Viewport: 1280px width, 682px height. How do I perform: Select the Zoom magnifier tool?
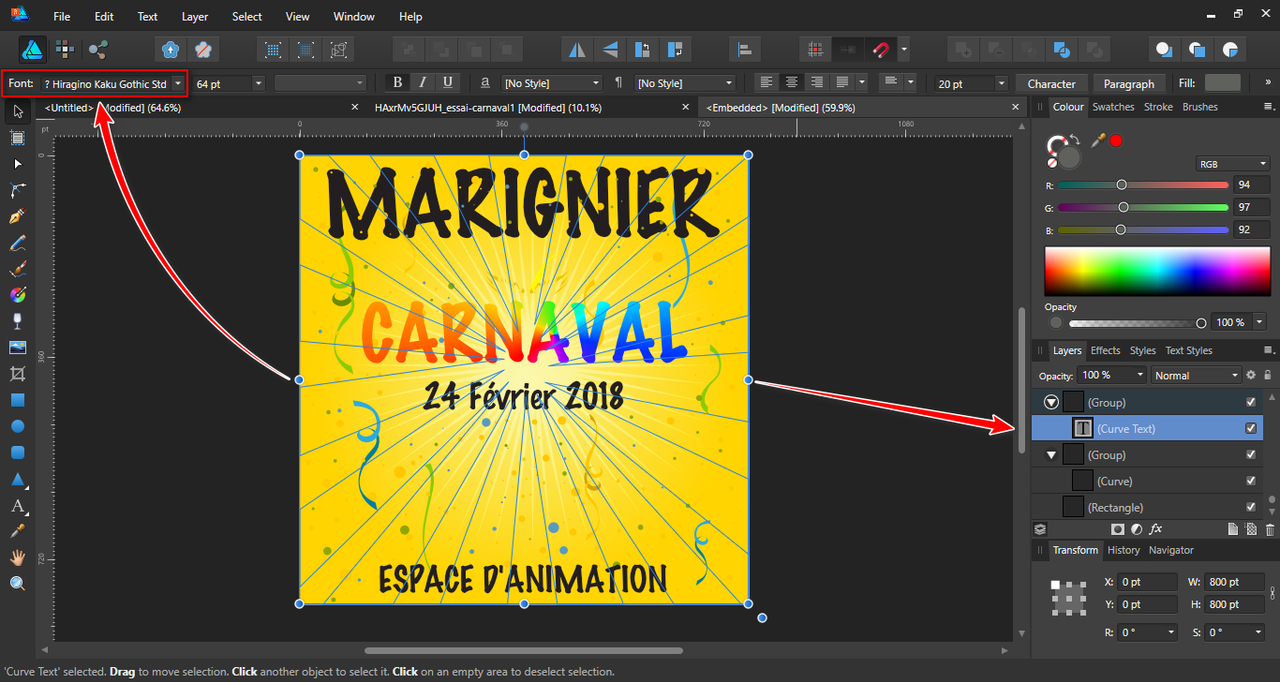point(17,583)
